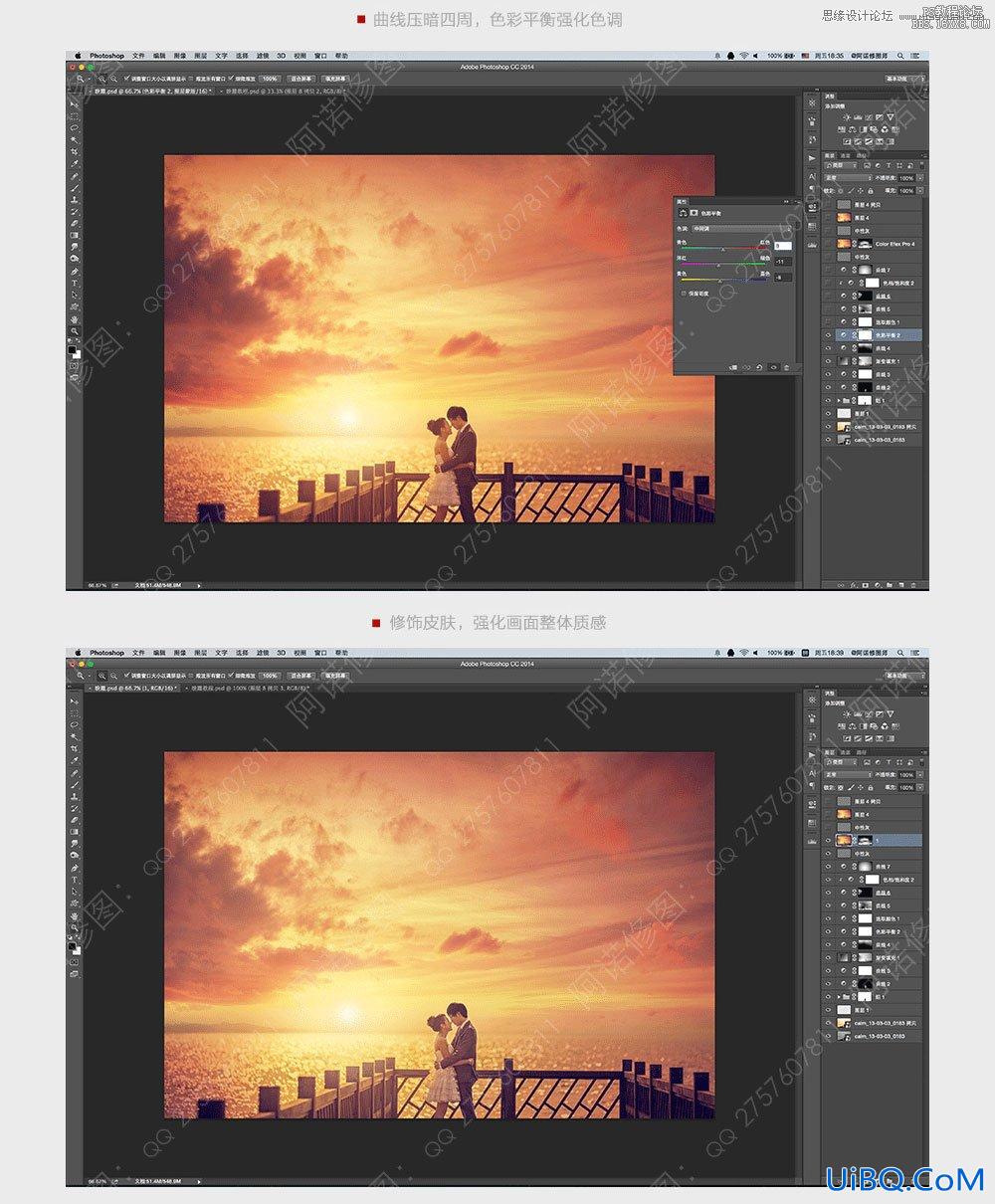The width and height of the screenshot is (995, 1204).
Task: Add Color Balance adjustment in upper Adjustments panel
Action: 852,129
